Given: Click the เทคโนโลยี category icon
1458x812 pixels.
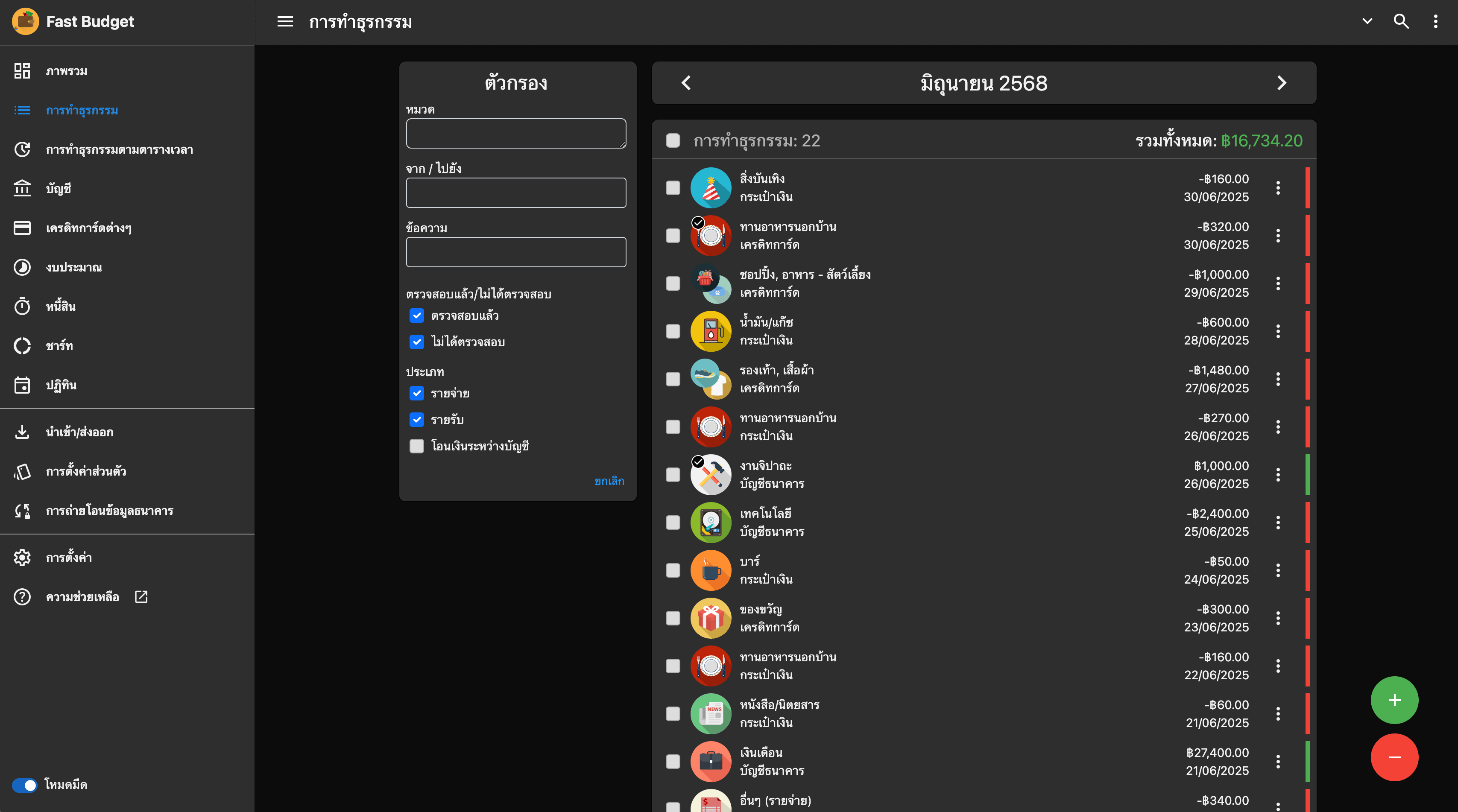Looking at the screenshot, I should (x=710, y=522).
